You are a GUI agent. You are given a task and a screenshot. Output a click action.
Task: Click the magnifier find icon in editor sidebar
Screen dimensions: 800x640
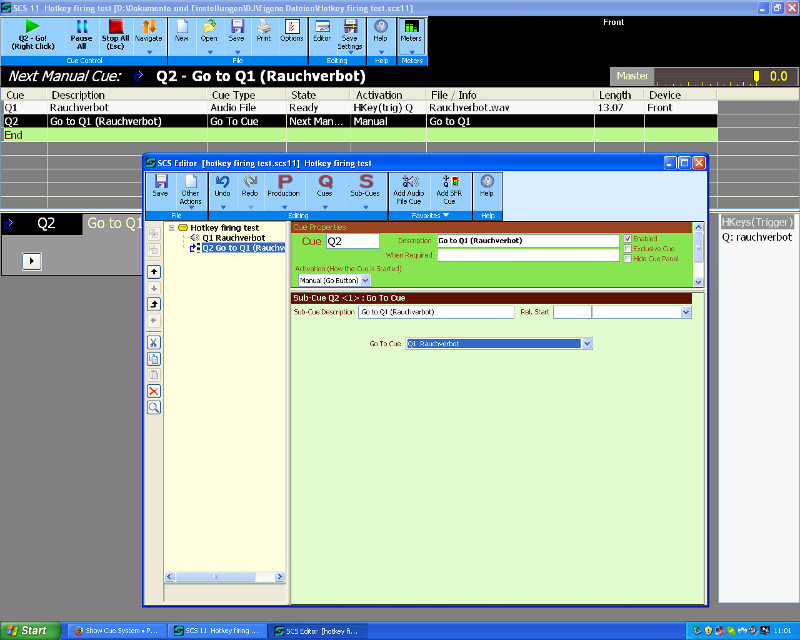pyautogui.click(x=154, y=408)
